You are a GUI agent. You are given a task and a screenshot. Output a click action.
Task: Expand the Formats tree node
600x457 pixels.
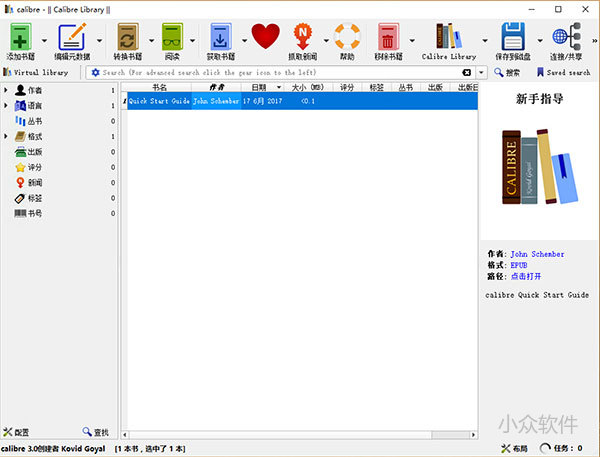point(6,136)
